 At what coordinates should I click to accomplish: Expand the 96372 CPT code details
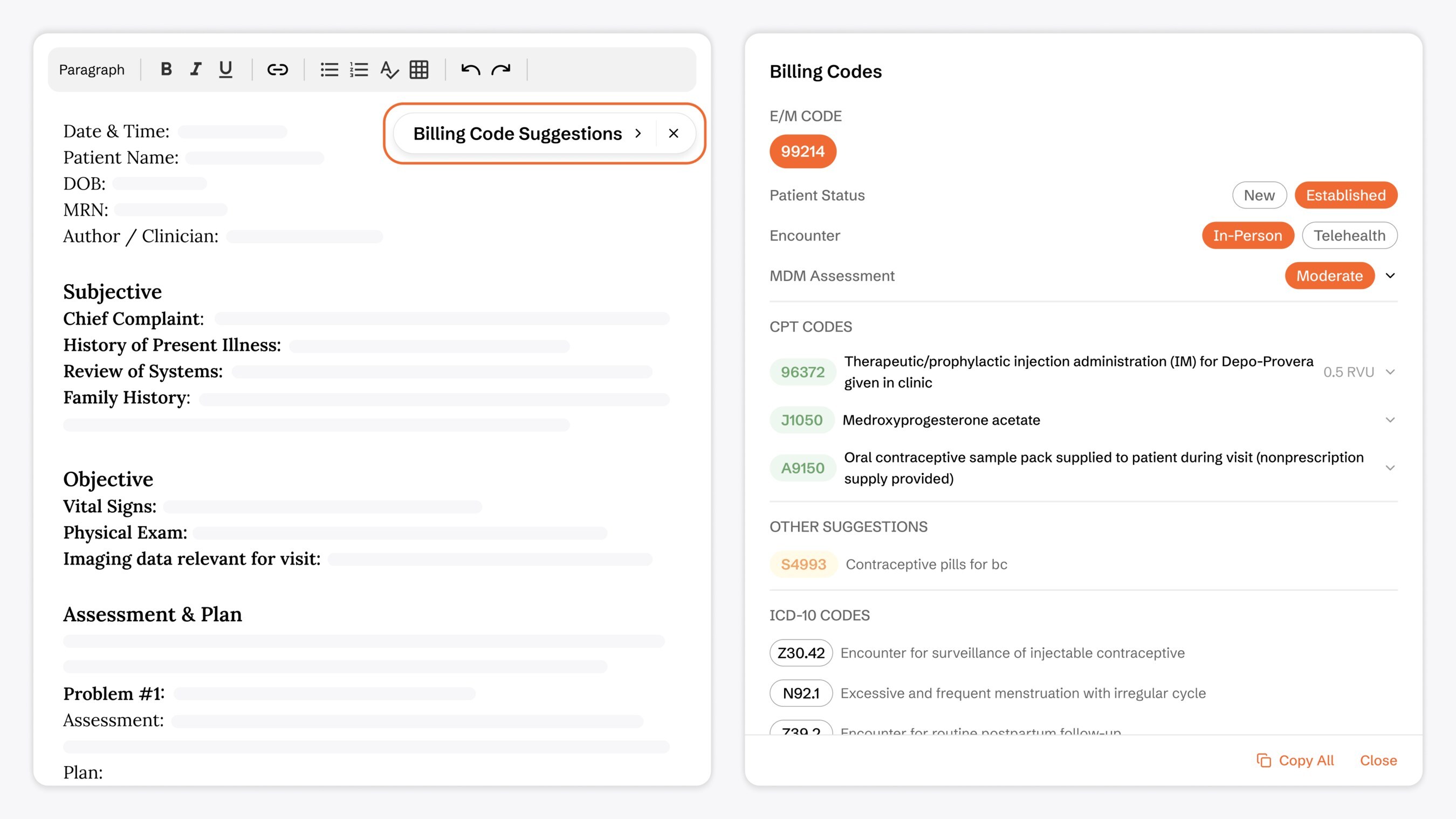point(1390,372)
